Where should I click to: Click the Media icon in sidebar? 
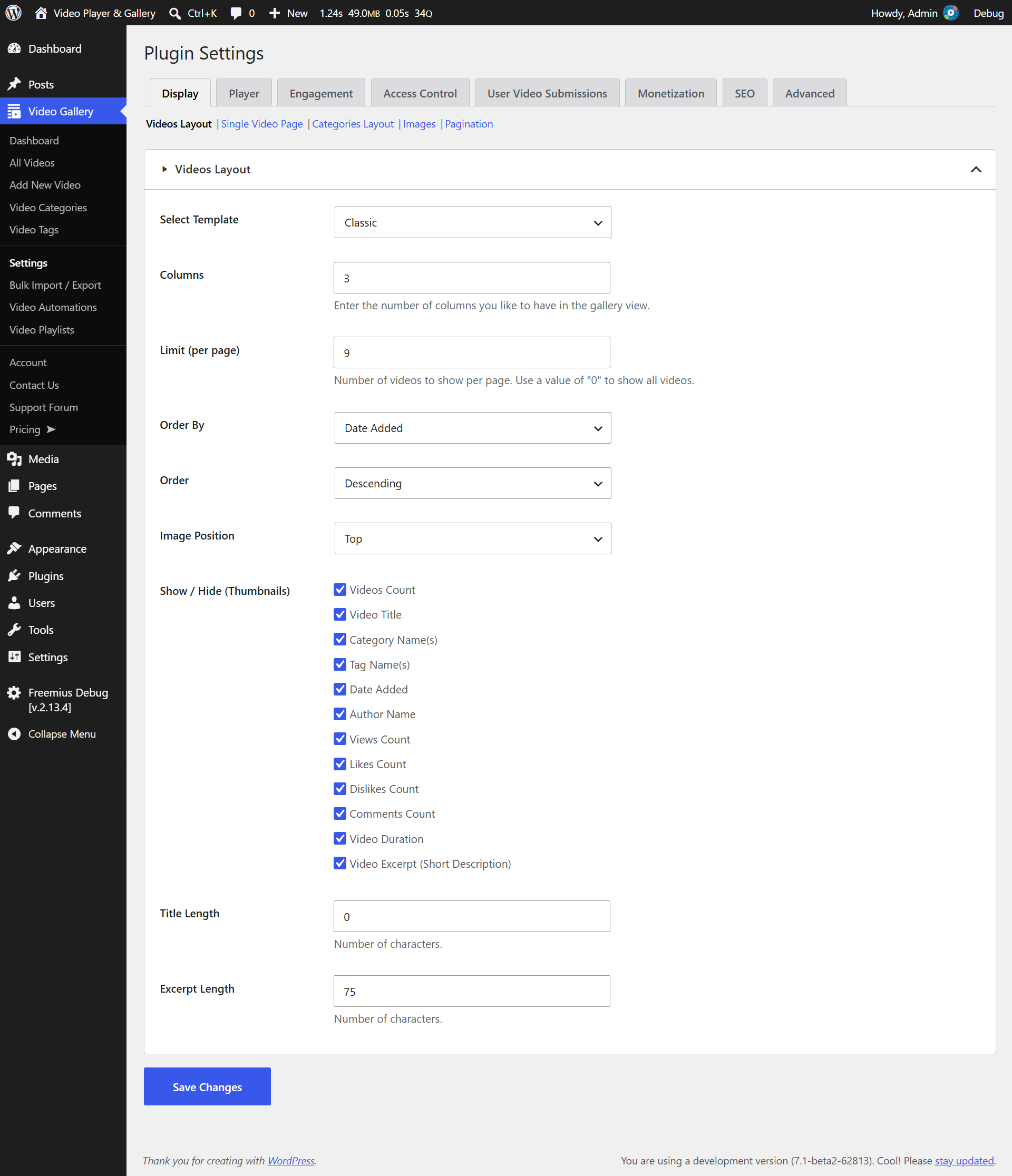click(14, 459)
